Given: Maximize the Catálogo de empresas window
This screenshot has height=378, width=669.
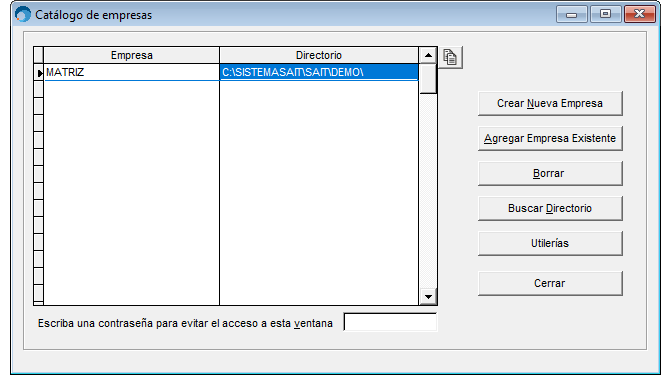Looking at the screenshot, I should [x=605, y=15].
